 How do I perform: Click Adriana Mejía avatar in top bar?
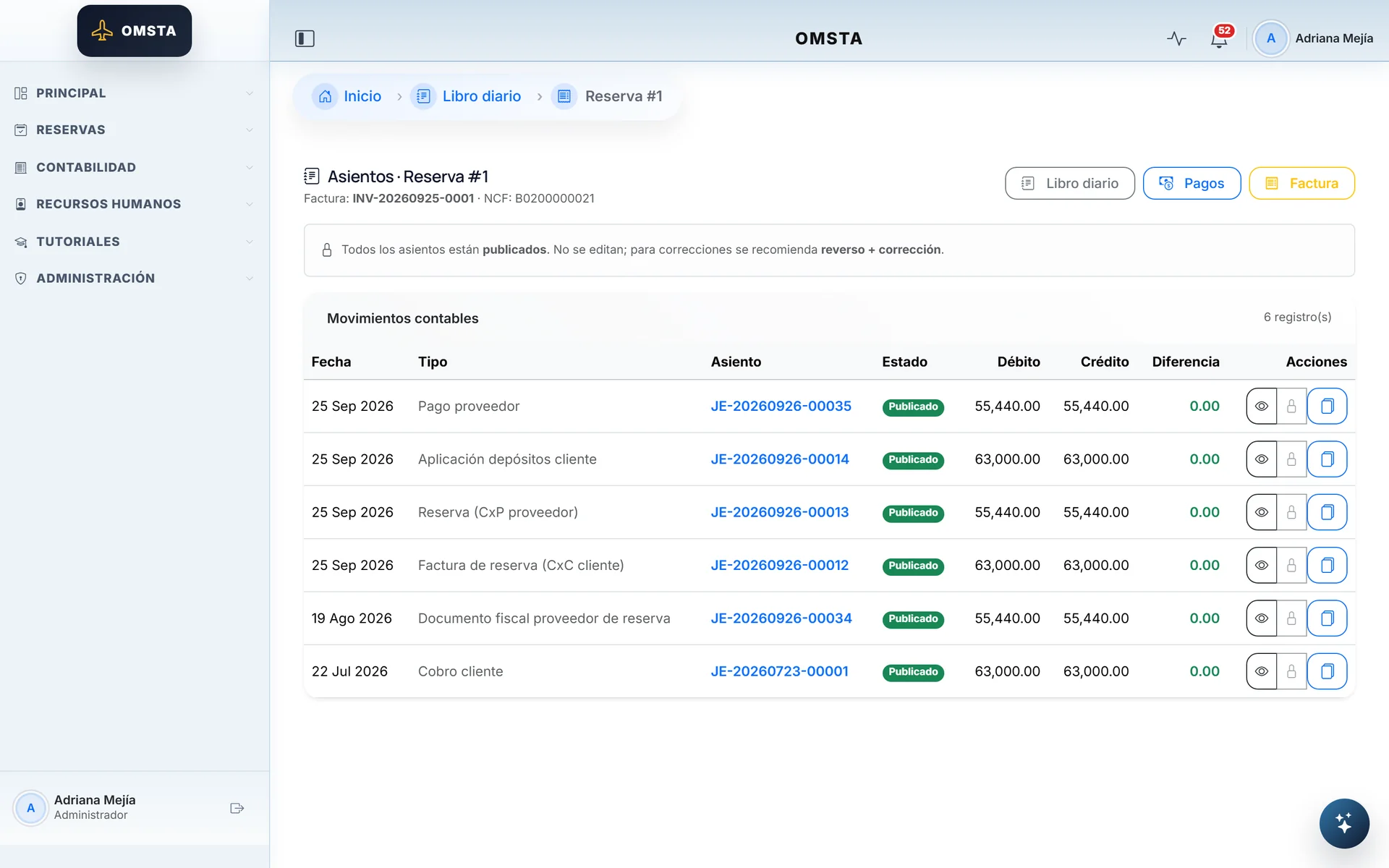pyautogui.click(x=1270, y=38)
